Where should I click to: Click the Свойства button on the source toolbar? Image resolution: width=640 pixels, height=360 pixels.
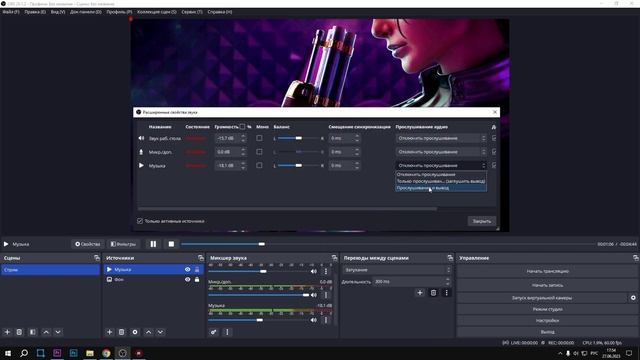pyautogui.click(x=87, y=244)
